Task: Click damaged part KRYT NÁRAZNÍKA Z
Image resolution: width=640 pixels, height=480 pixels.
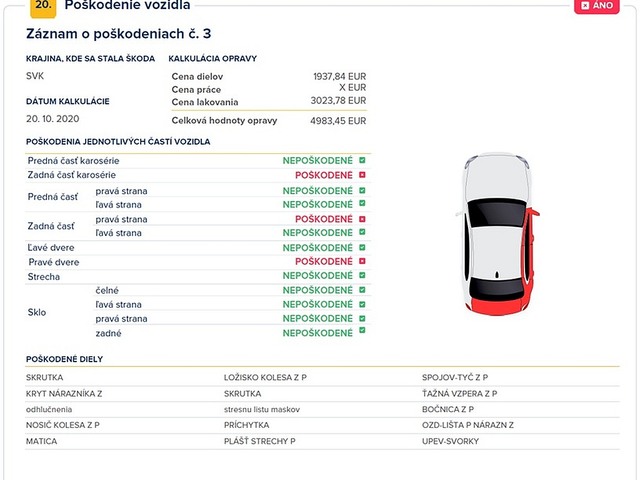Action: pos(64,393)
